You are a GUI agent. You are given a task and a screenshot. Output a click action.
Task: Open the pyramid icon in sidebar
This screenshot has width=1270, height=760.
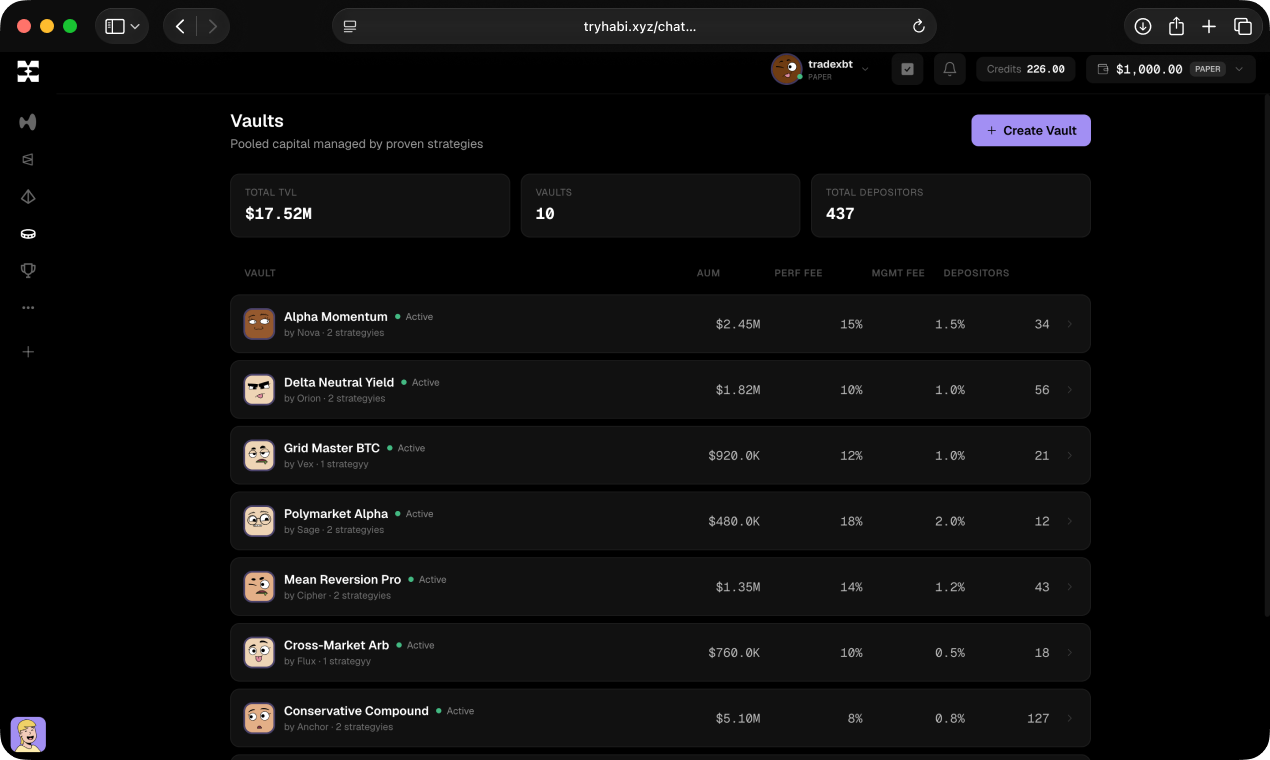tap(28, 196)
